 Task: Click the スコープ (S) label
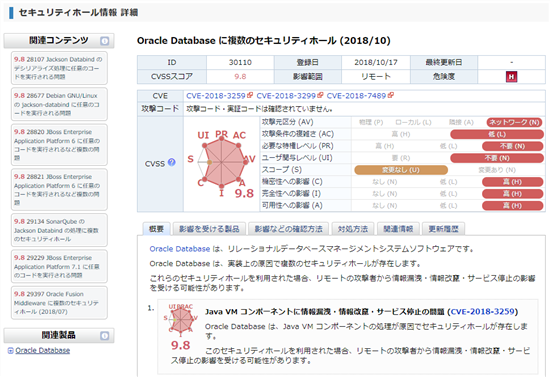(x=282, y=170)
